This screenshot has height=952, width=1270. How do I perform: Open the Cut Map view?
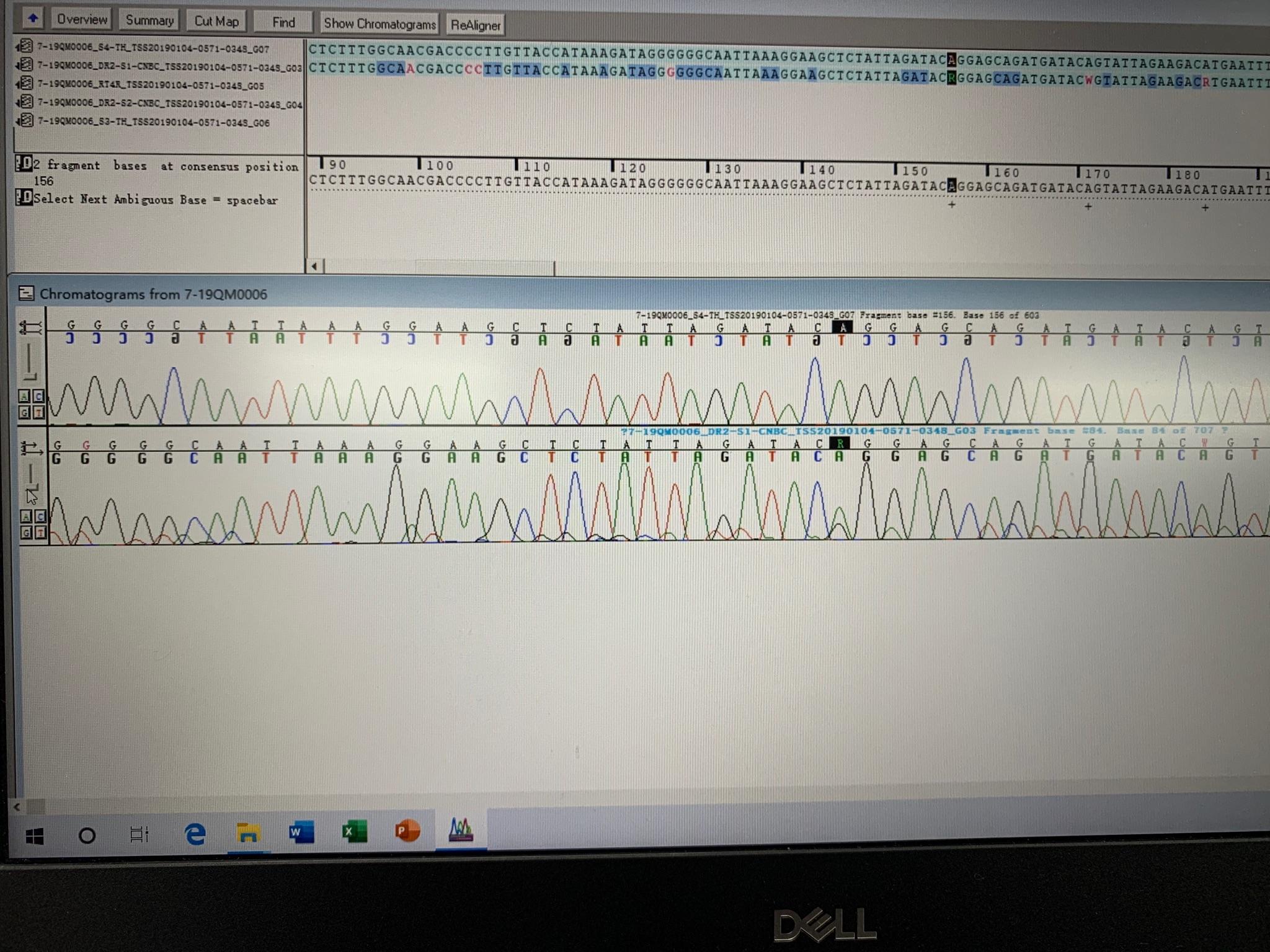(216, 21)
